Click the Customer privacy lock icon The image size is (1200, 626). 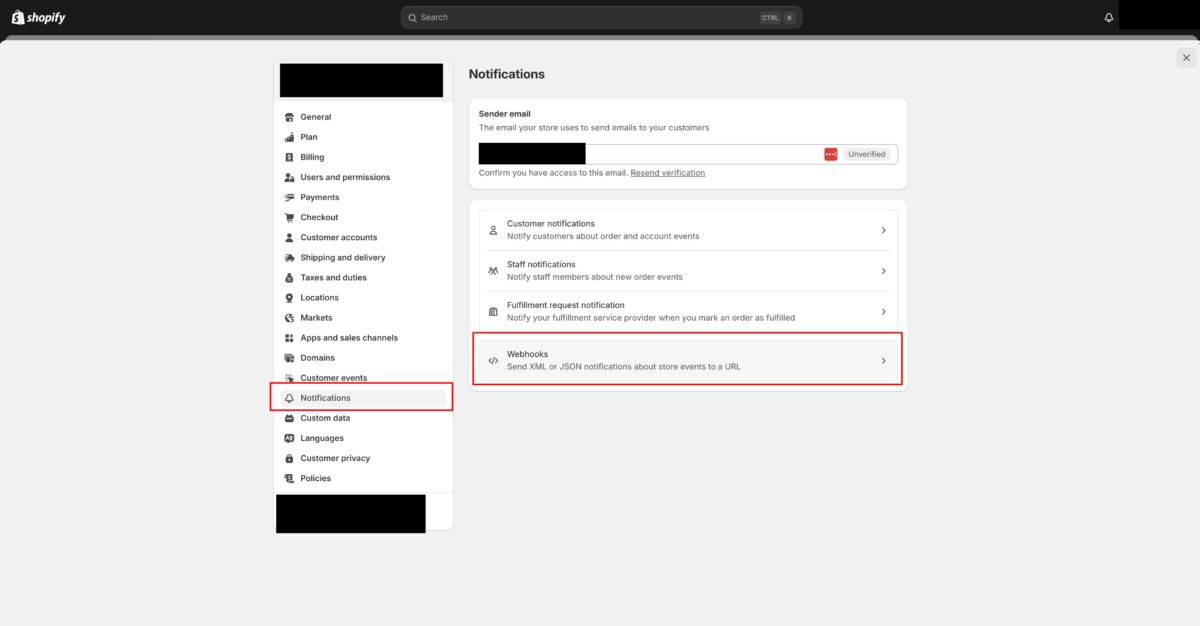pos(290,458)
